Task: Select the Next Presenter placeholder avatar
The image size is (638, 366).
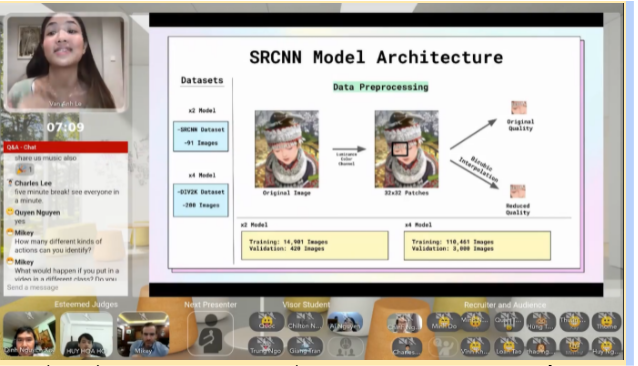Action: click(x=210, y=334)
